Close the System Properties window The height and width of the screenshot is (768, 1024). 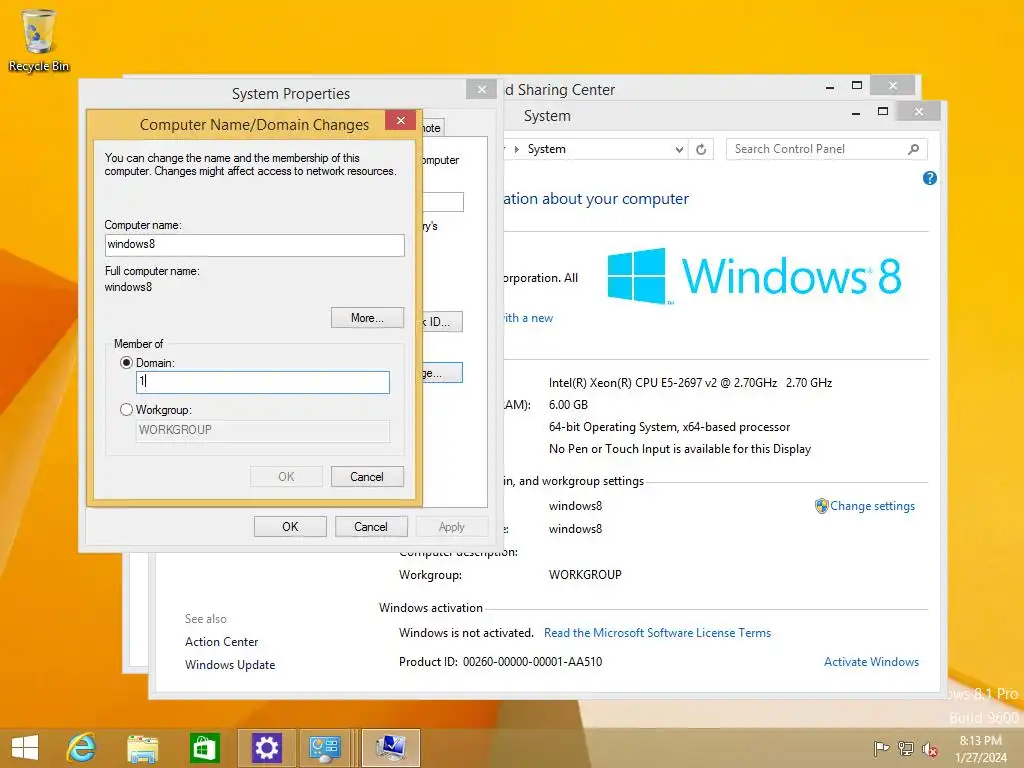click(481, 89)
